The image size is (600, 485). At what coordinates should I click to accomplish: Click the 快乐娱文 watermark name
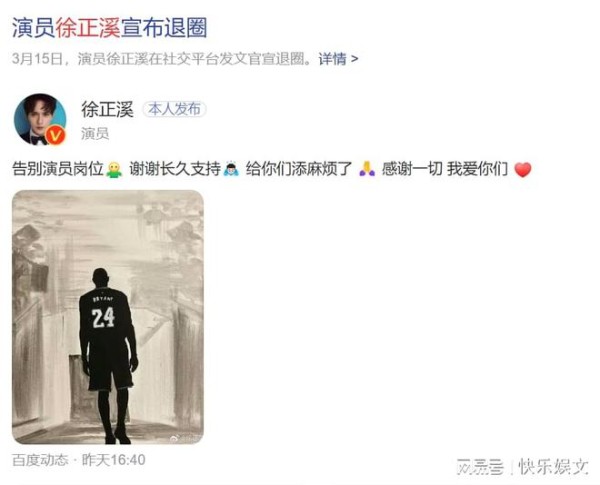[x=553, y=467]
